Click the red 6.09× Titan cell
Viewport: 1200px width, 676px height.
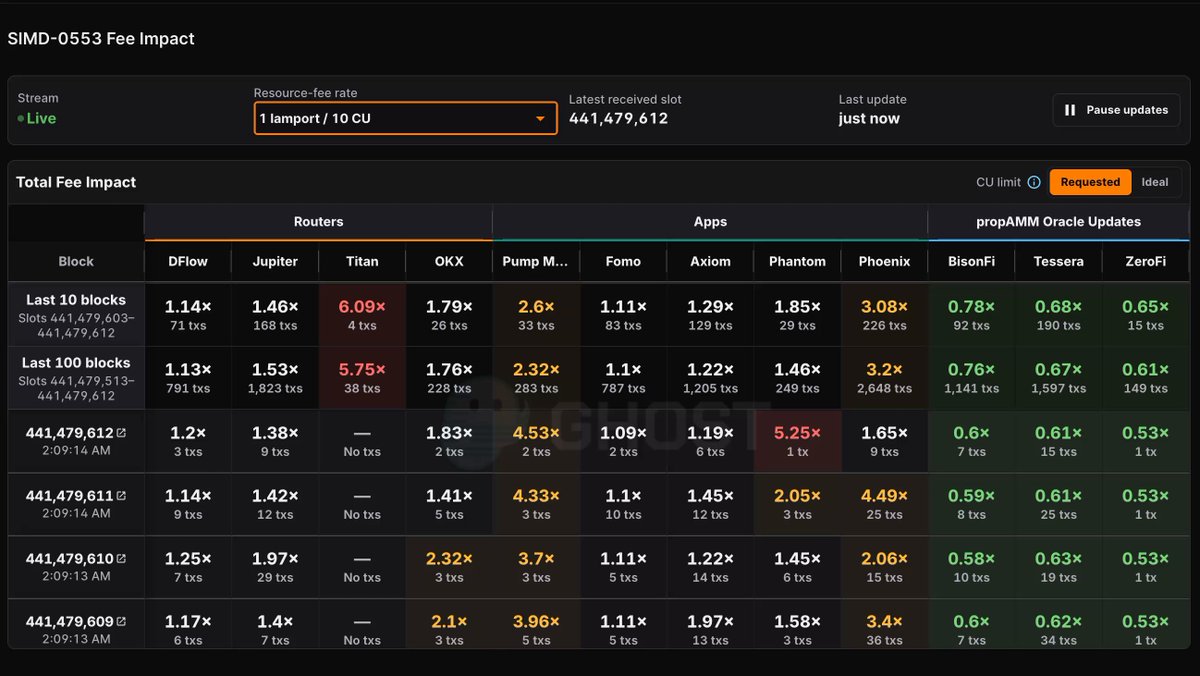click(362, 314)
